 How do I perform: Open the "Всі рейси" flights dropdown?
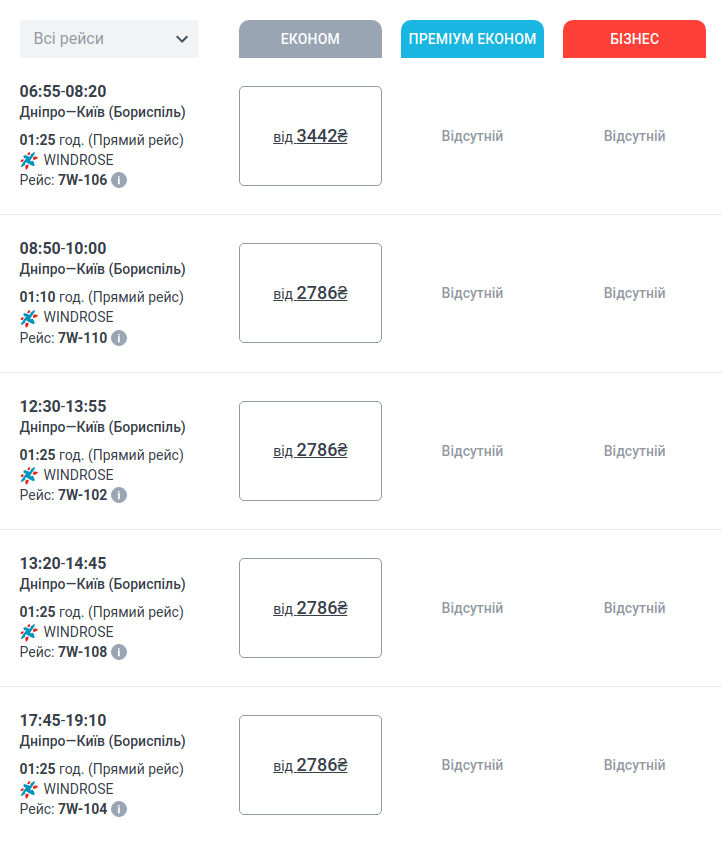click(x=109, y=39)
